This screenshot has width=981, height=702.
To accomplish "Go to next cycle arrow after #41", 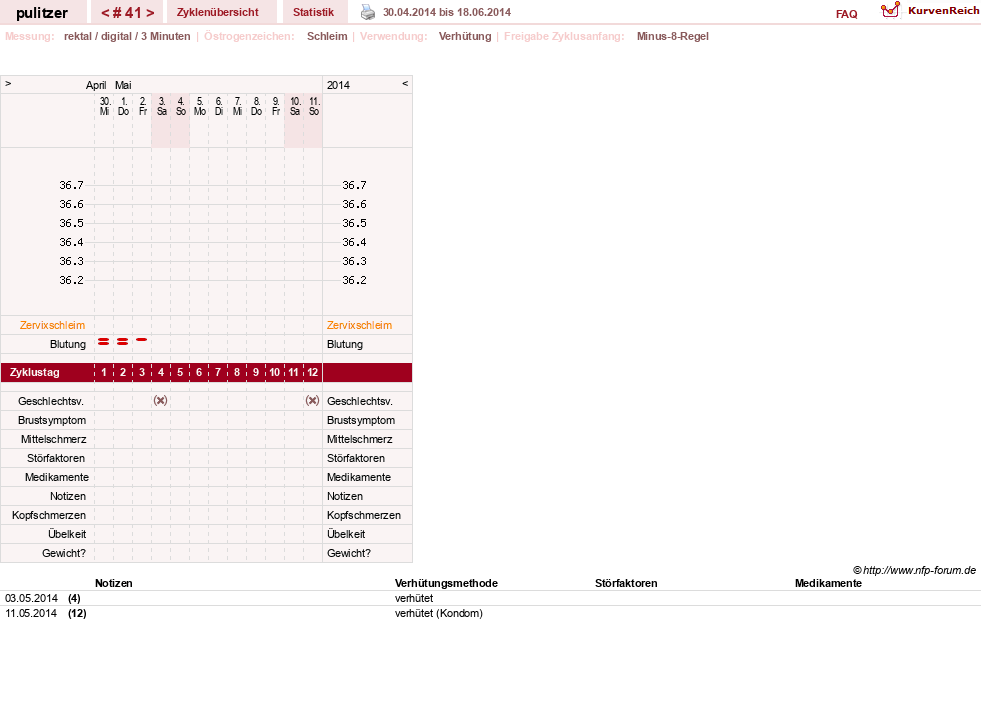I will pyautogui.click(x=150, y=13).
